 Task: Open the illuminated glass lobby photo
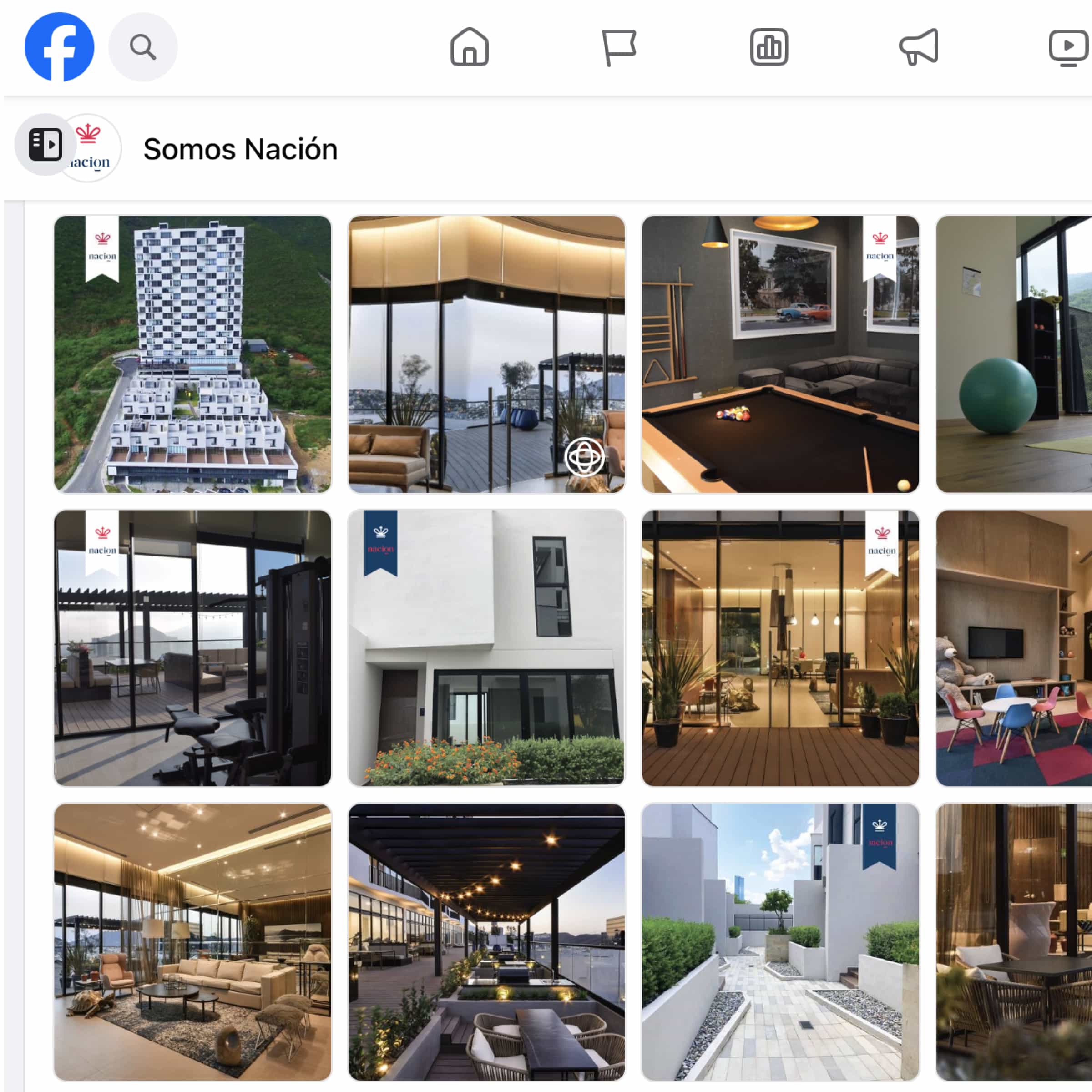[x=780, y=648]
